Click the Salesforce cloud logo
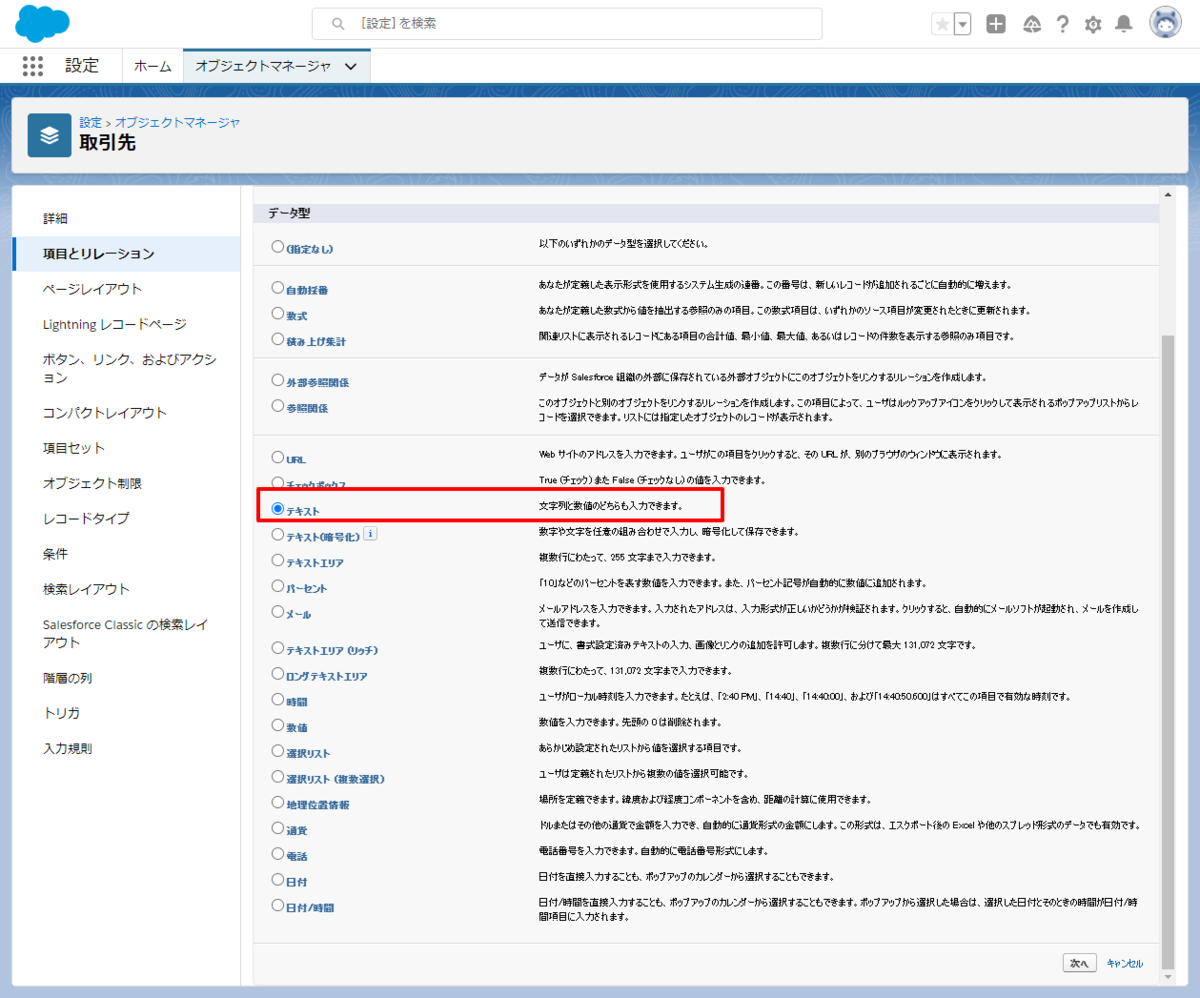The width and height of the screenshot is (1200, 998). (40, 22)
